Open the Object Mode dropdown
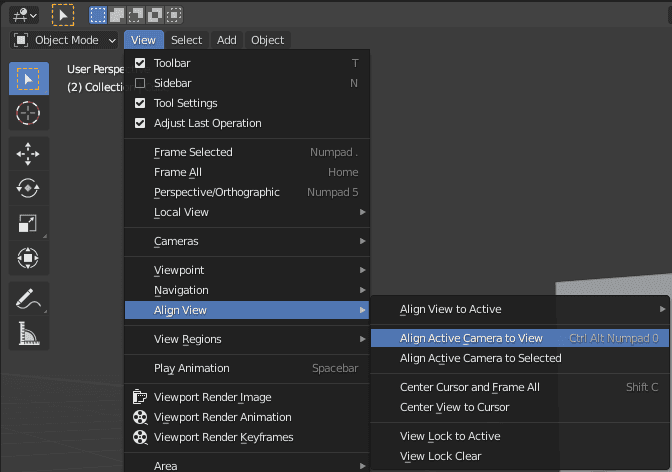Viewport: 672px width, 472px height. (65, 40)
